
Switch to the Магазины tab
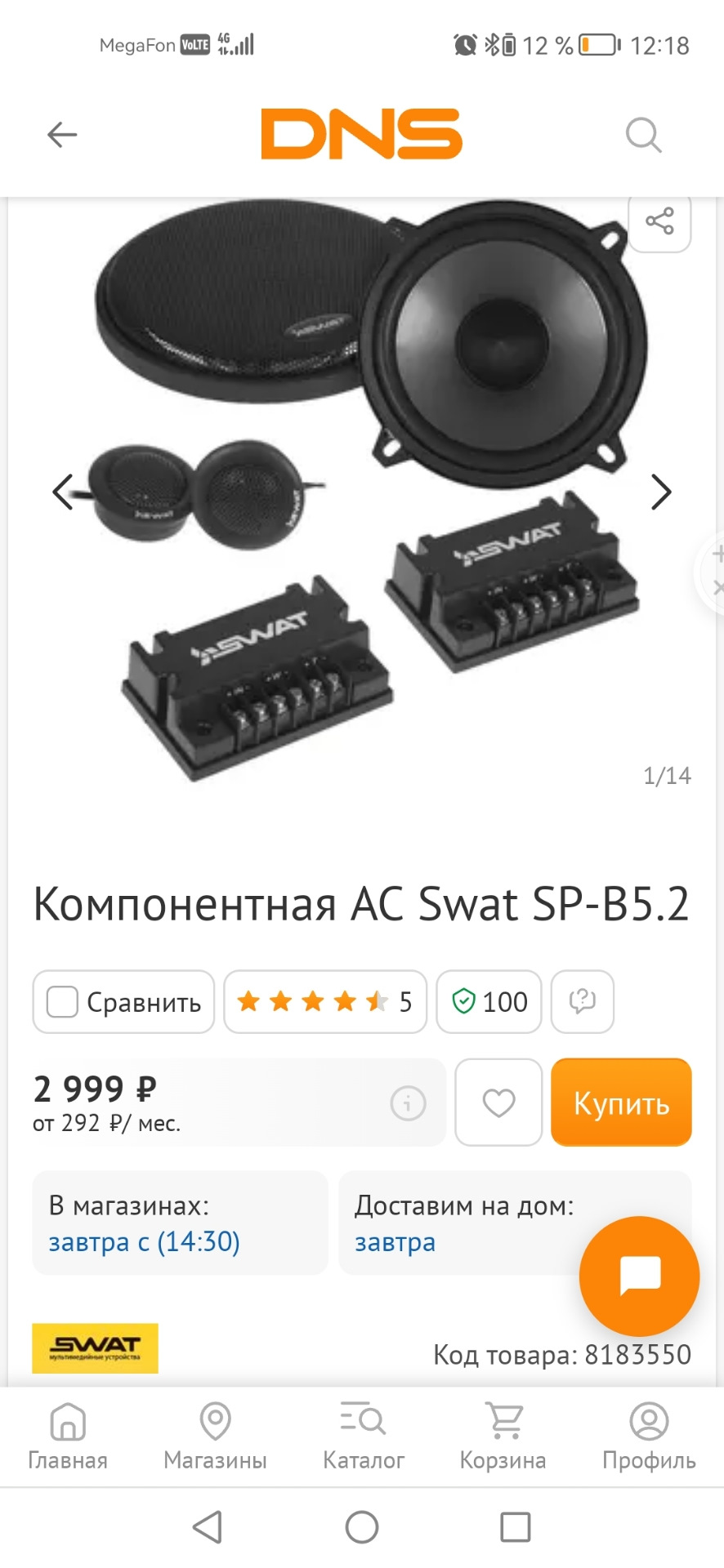coord(215,1437)
